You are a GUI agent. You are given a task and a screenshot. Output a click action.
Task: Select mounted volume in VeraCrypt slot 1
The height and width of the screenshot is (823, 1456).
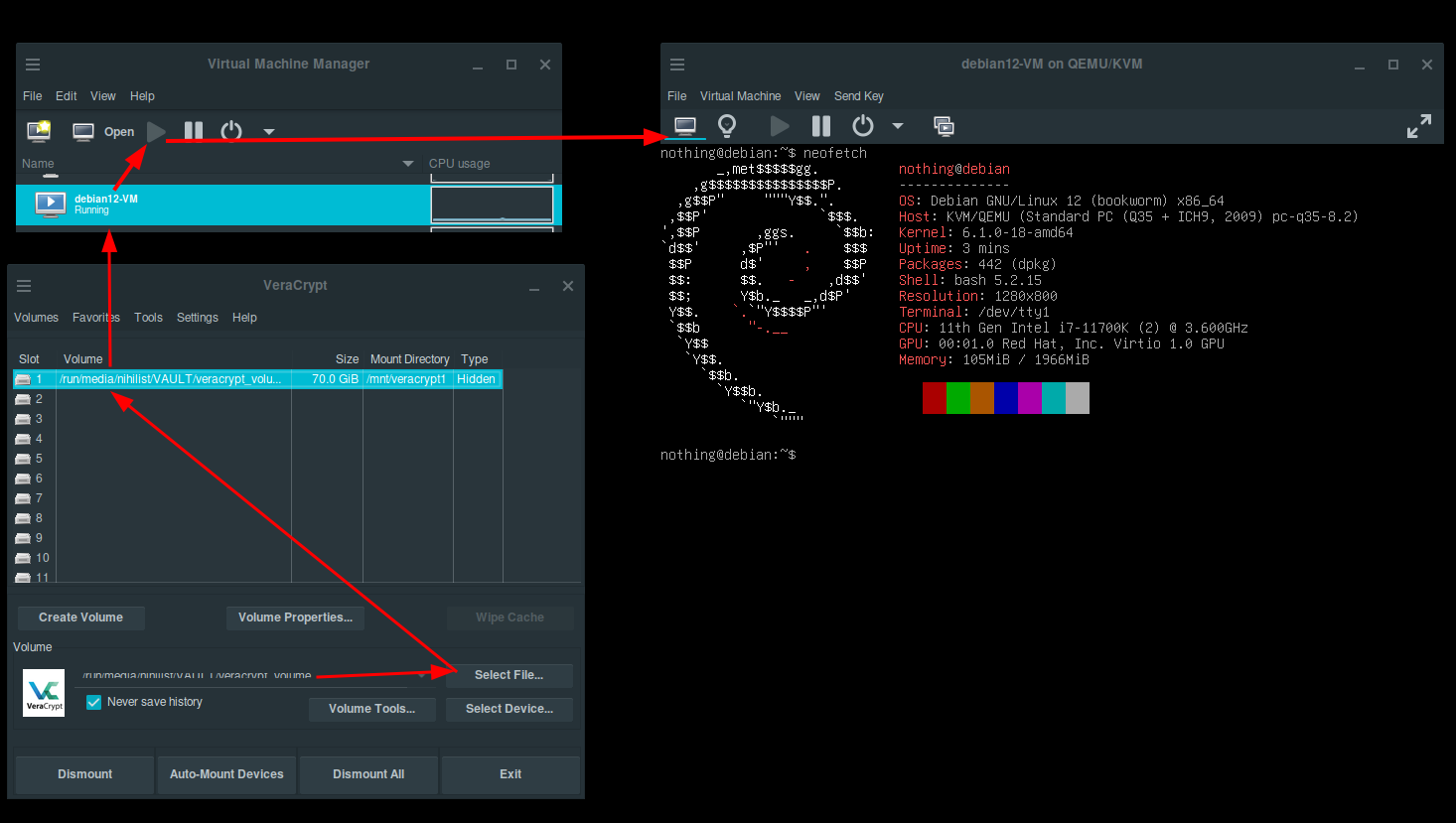pos(258,379)
